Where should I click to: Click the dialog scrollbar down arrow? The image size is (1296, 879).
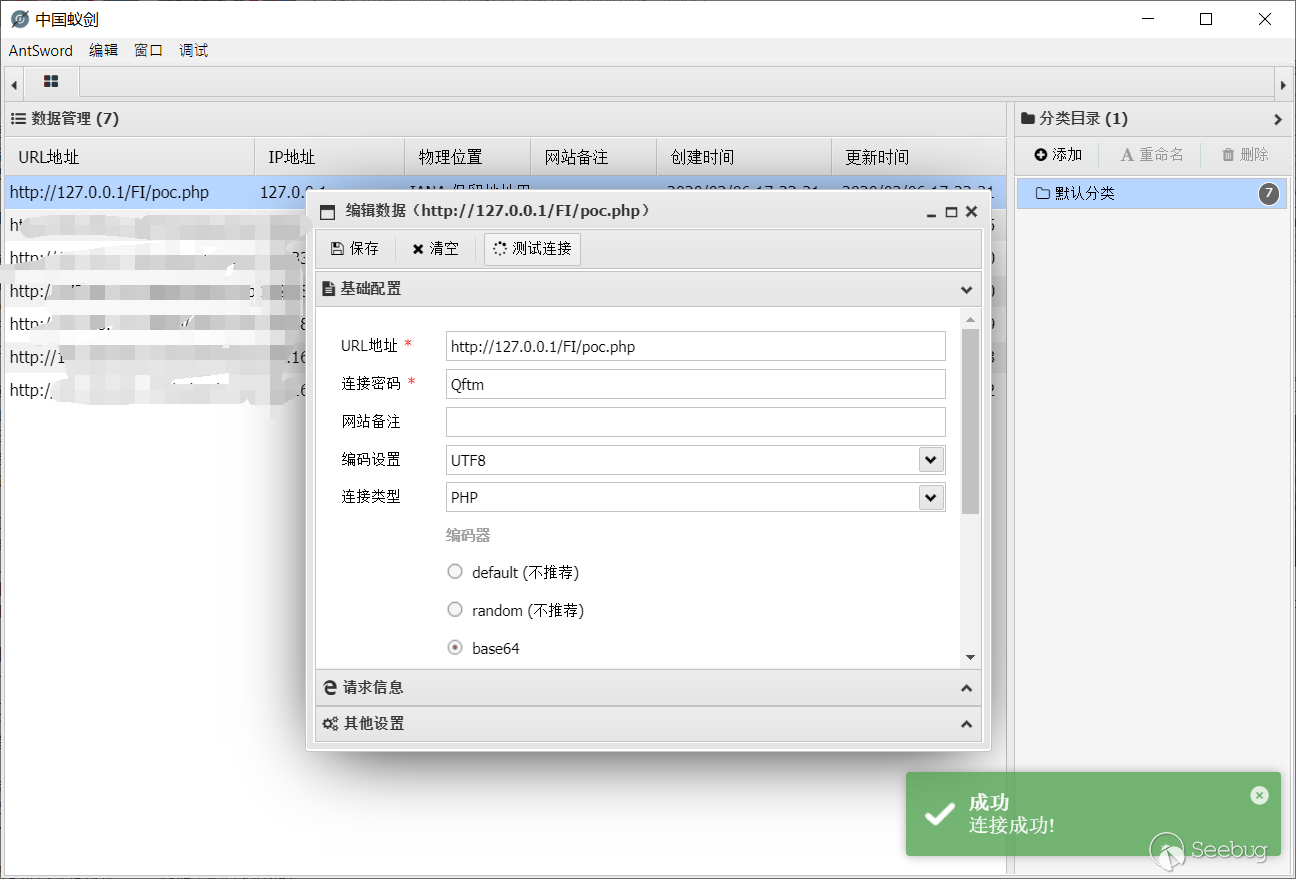point(970,657)
